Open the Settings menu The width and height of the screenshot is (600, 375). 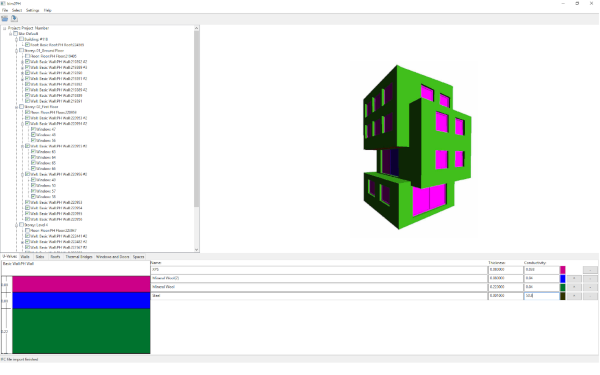pos(33,10)
